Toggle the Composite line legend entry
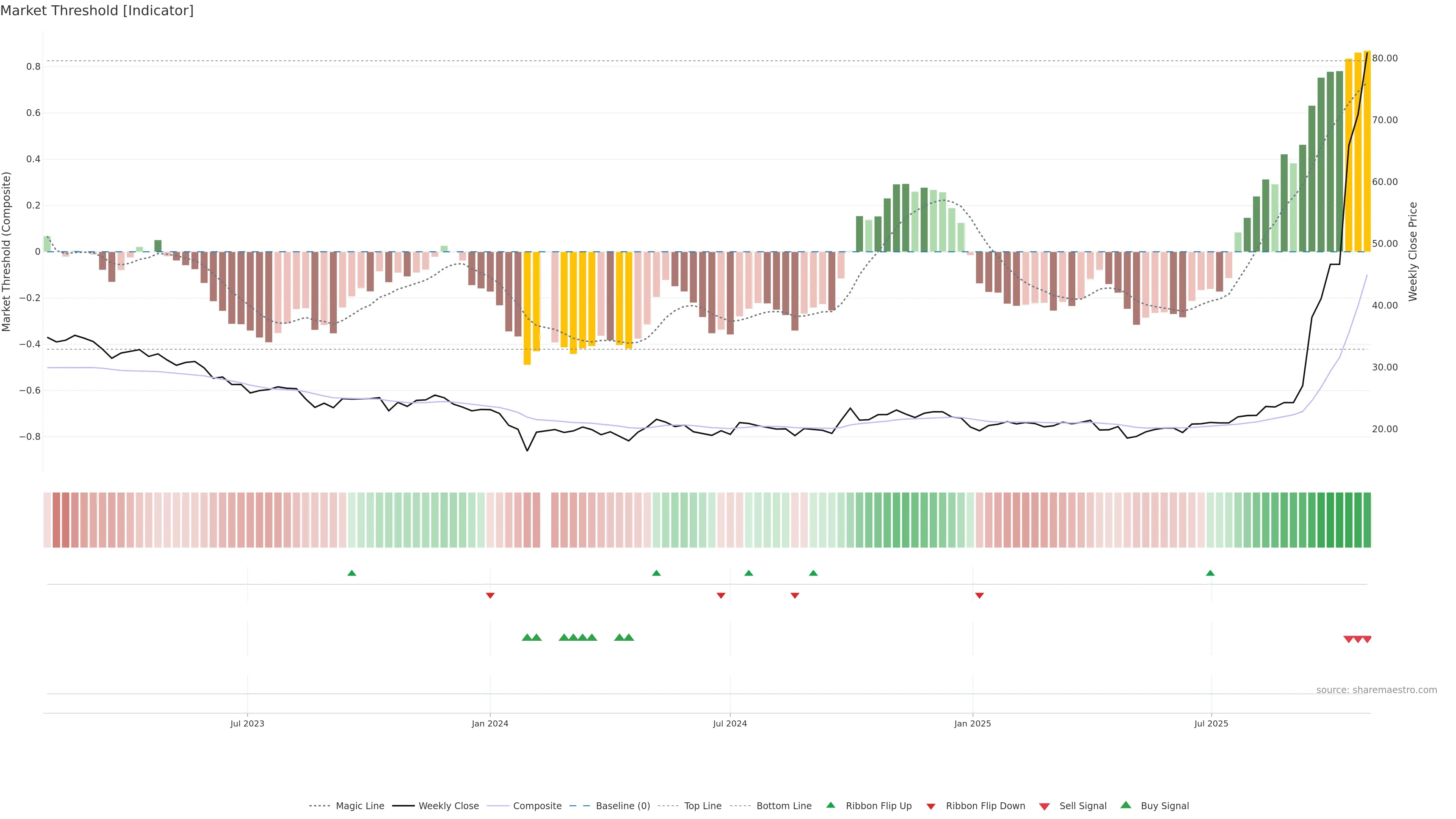 pos(537,806)
